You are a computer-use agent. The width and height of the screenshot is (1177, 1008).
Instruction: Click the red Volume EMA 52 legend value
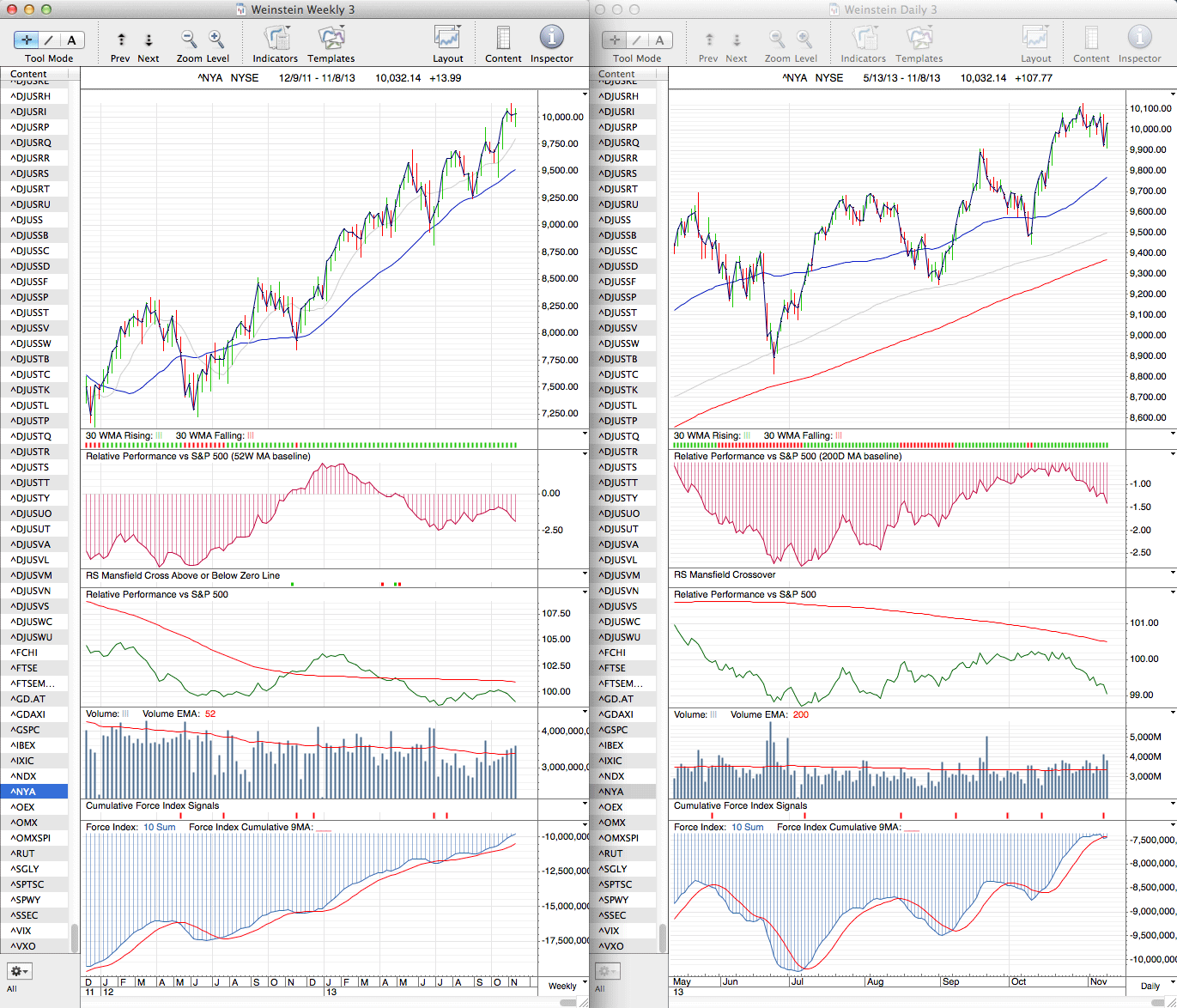click(x=210, y=714)
